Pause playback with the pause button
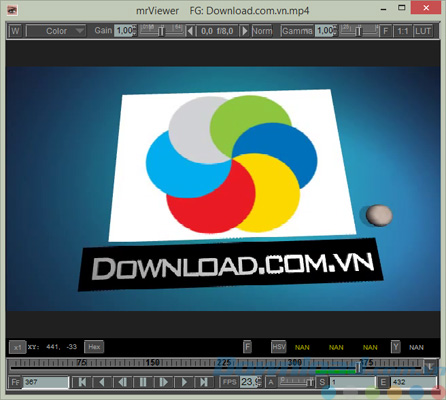 pyautogui.click(x=143, y=382)
